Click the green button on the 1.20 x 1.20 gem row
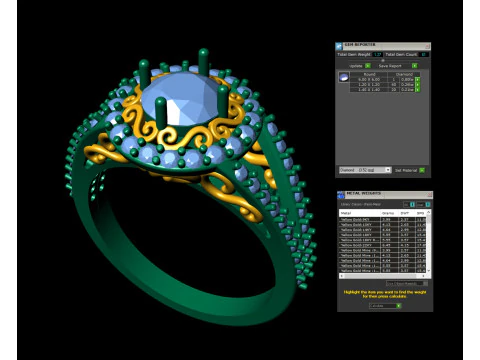480x360 pixels. [417, 85]
